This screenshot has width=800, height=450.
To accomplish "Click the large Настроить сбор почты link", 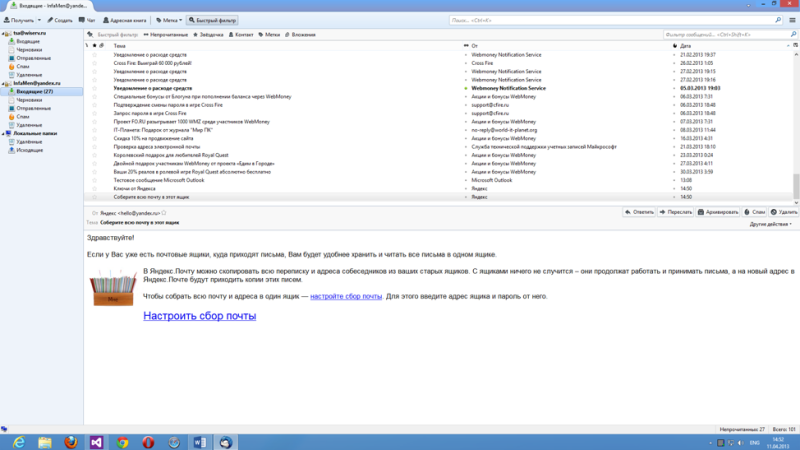I will pos(199,316).
